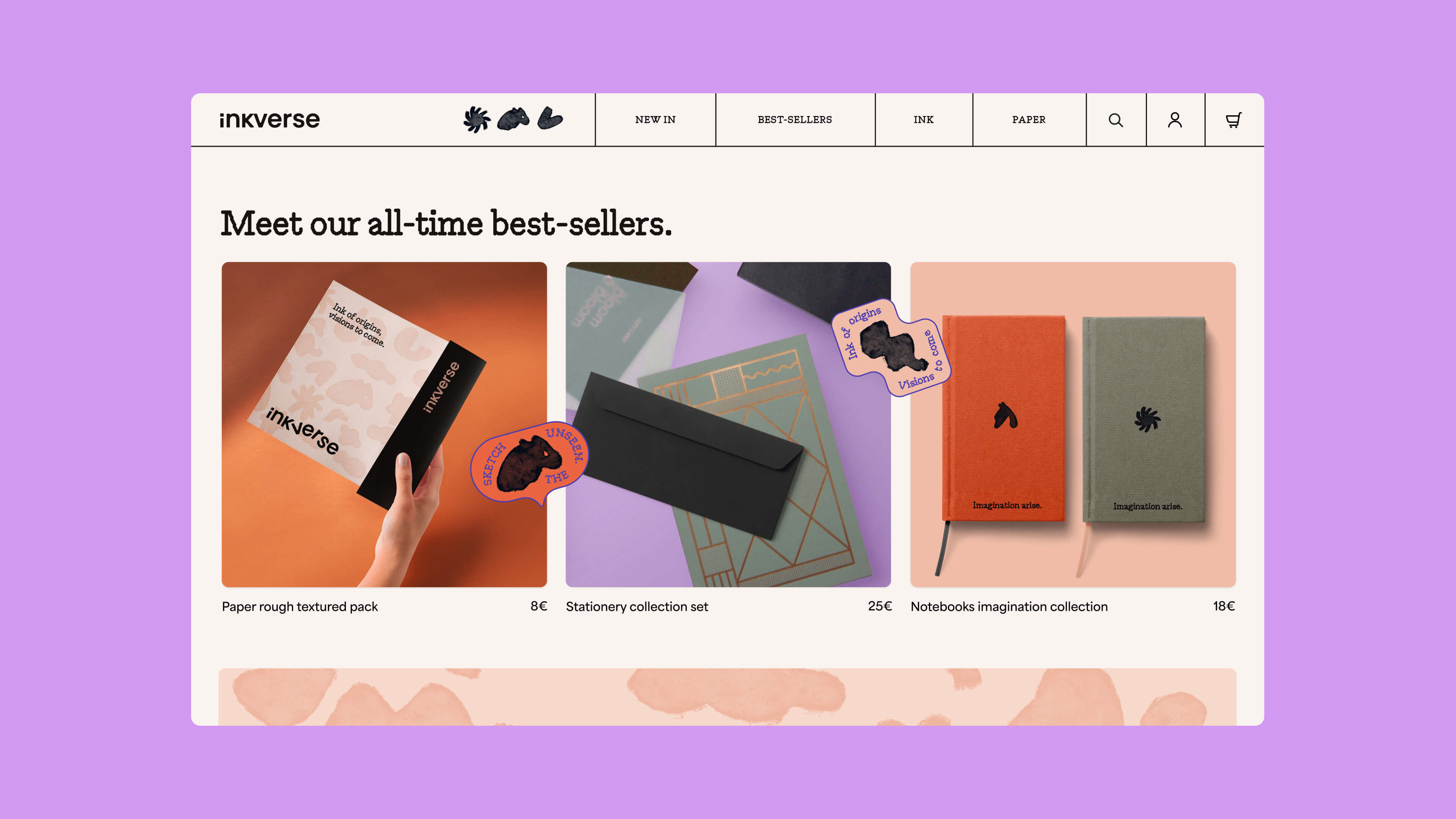1456x819 pixels.
Task: Go to the NEW IN menu
Action: (x=655, y=120)
